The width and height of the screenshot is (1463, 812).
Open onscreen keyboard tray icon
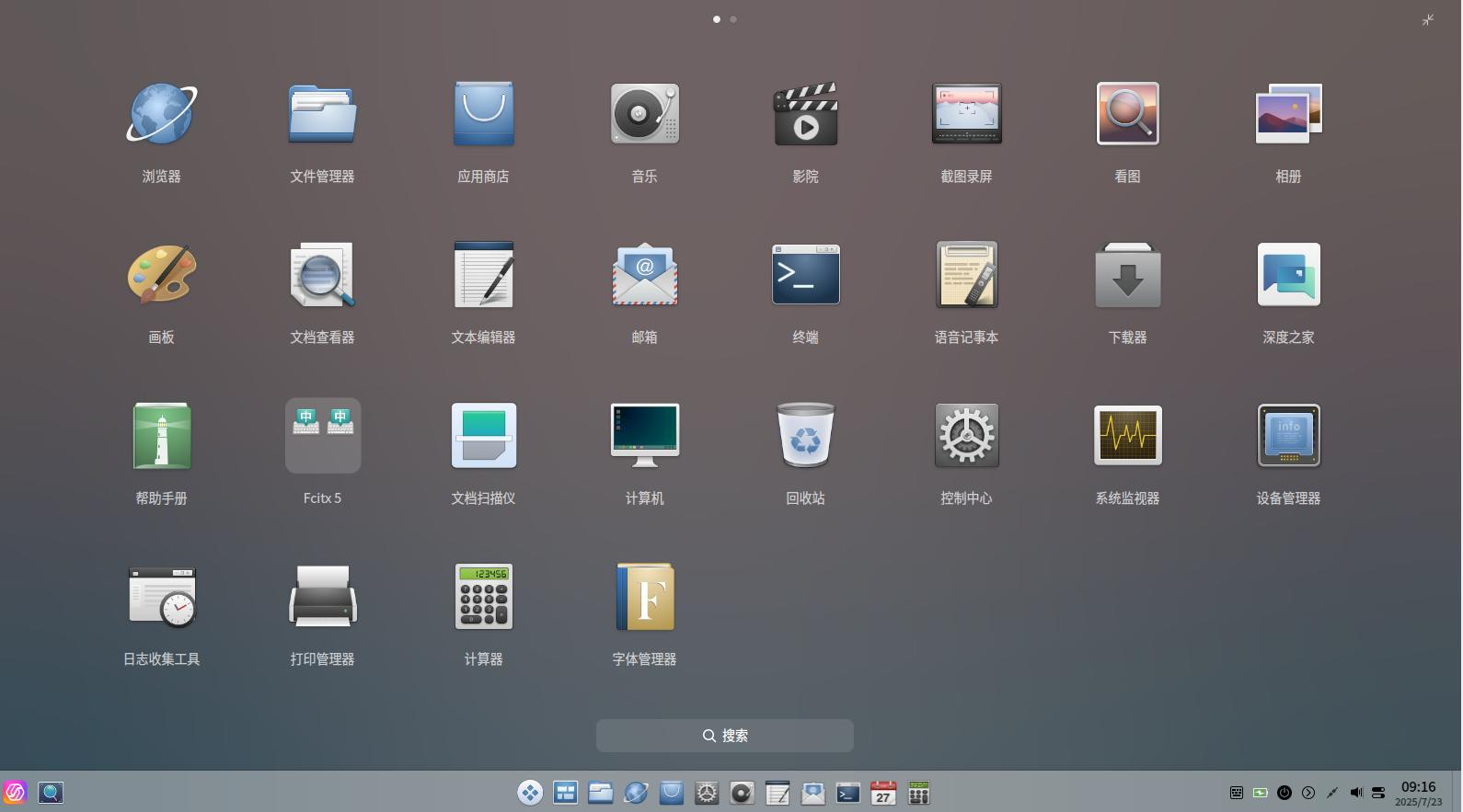pyautogui.click(x=1237, y=793)
